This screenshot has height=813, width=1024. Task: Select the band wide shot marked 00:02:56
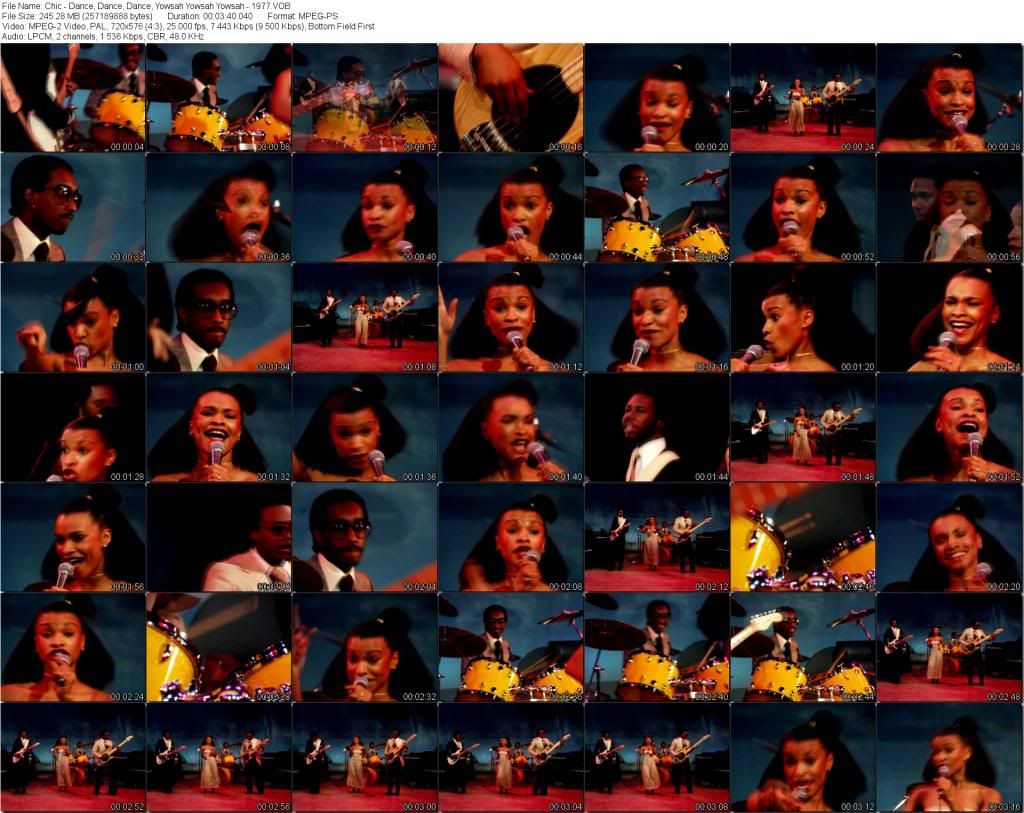pos(219,758)
